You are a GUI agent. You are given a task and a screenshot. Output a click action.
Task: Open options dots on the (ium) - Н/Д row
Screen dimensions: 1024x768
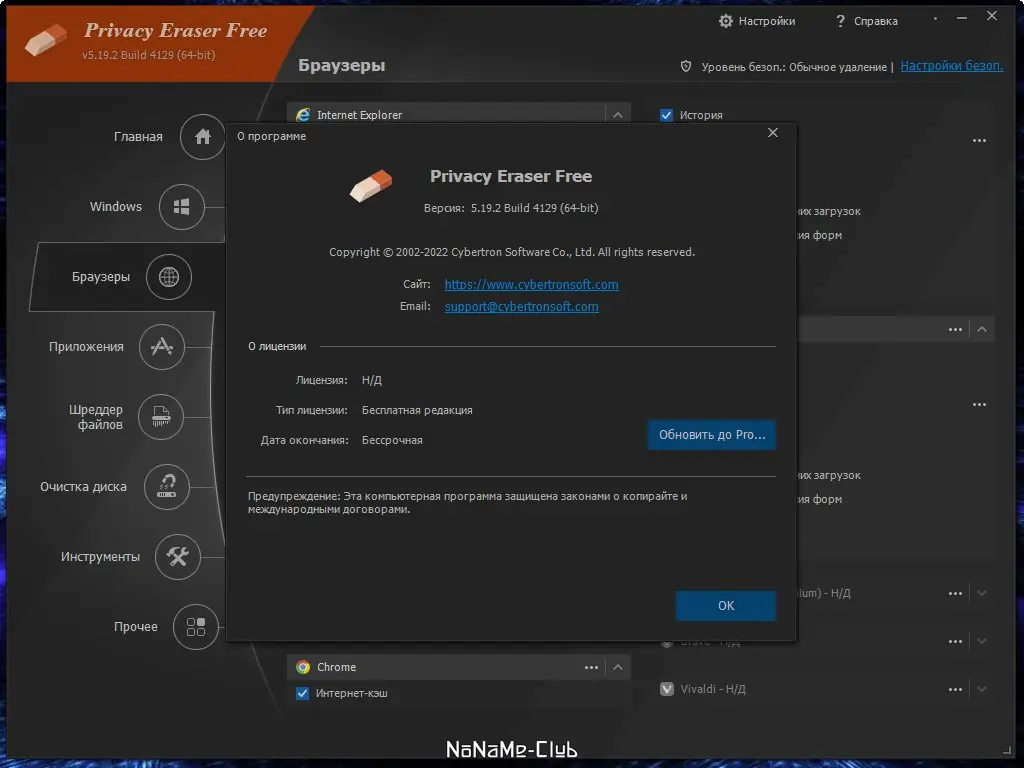tap(955, 594)
